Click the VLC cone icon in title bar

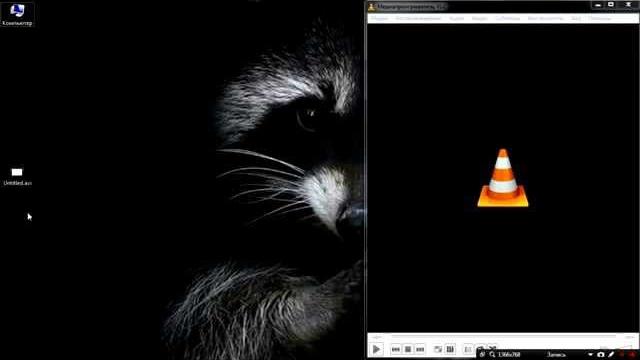(x=371, y=7)
